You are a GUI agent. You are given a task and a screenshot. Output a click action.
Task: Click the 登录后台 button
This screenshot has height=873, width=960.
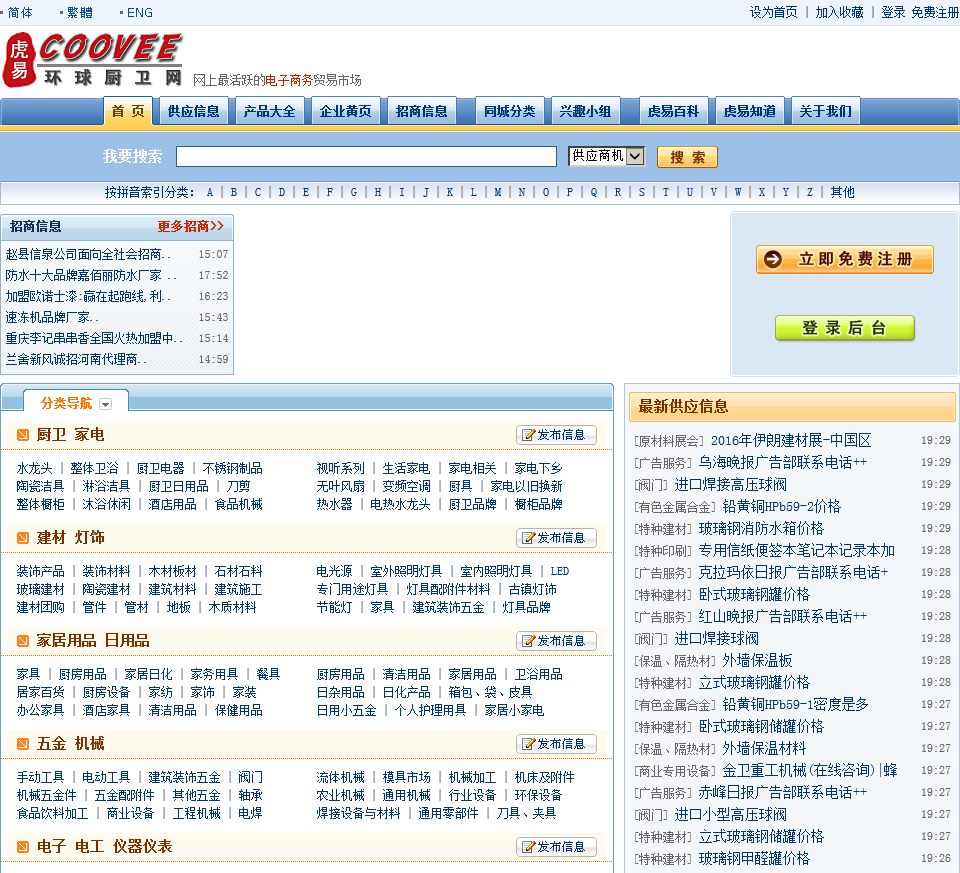(x=844, y=328)
